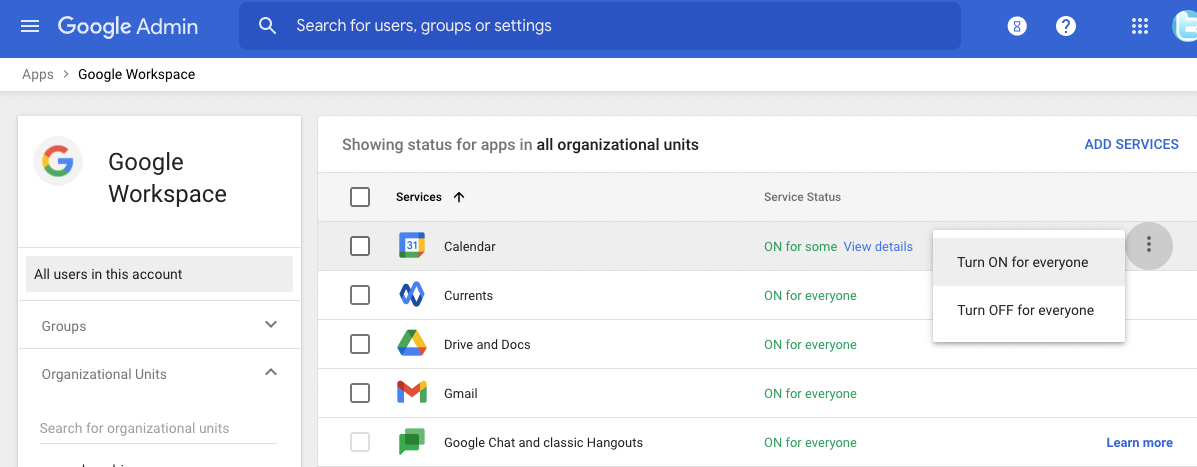Click Currents' ON for everyone status
1197x467 pixels.
point(810,295)
